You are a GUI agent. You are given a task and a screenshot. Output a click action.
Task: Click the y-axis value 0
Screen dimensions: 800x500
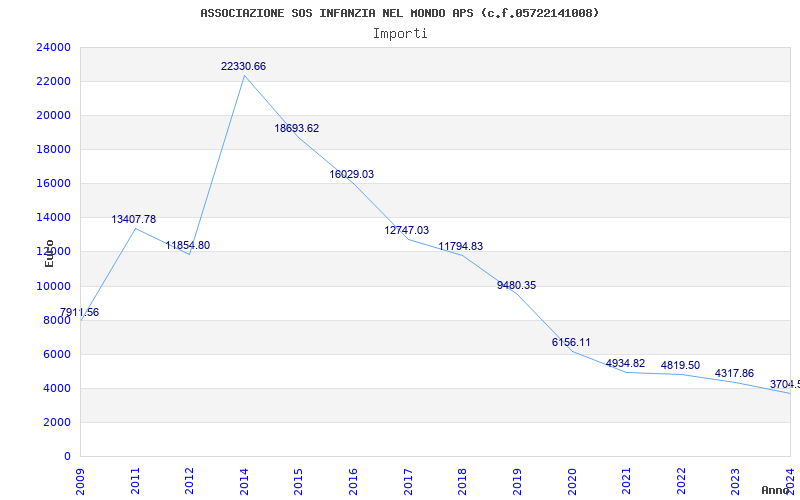point(67,457)
